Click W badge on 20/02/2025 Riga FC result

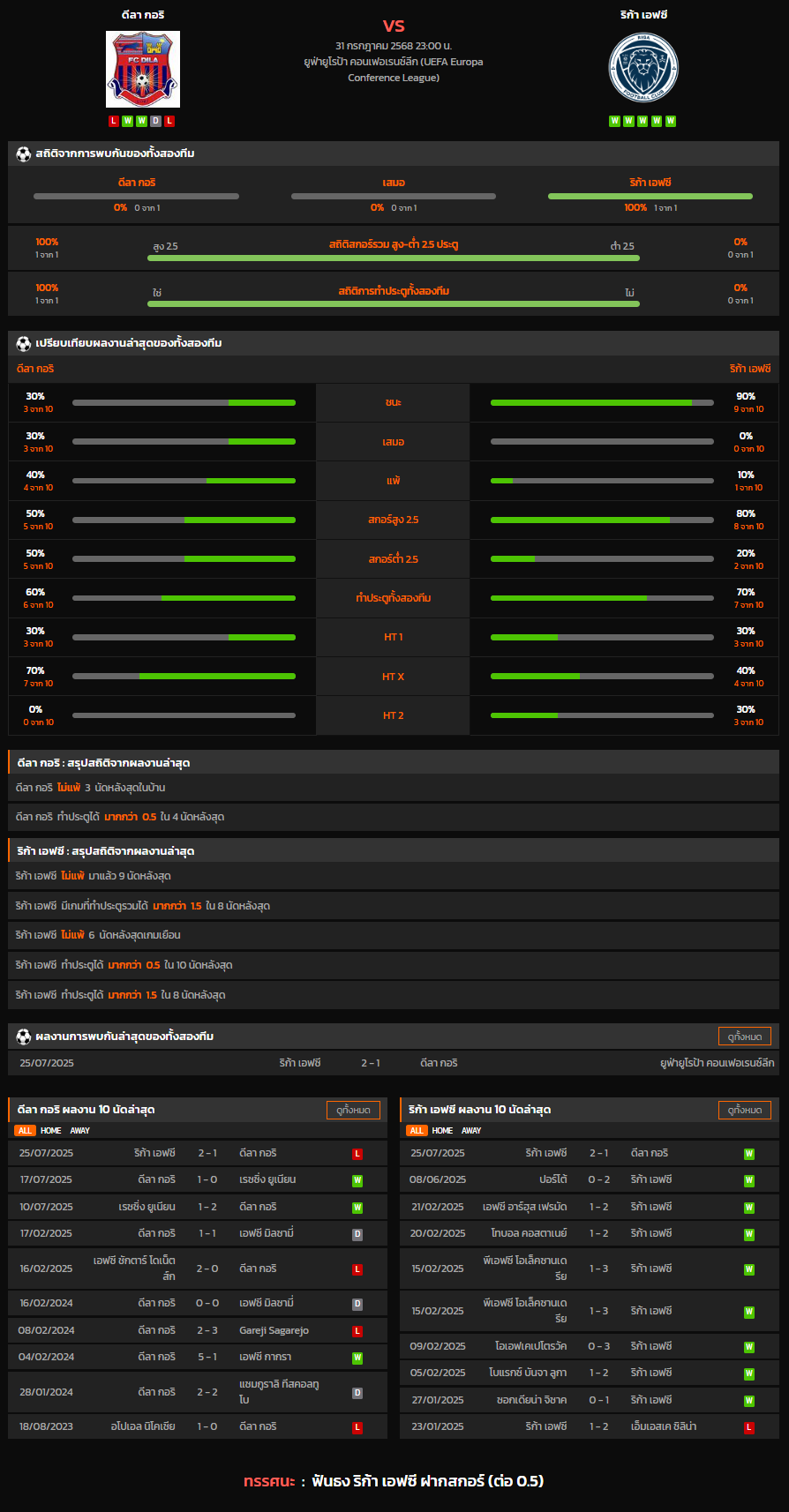[x=749, y=1234]
